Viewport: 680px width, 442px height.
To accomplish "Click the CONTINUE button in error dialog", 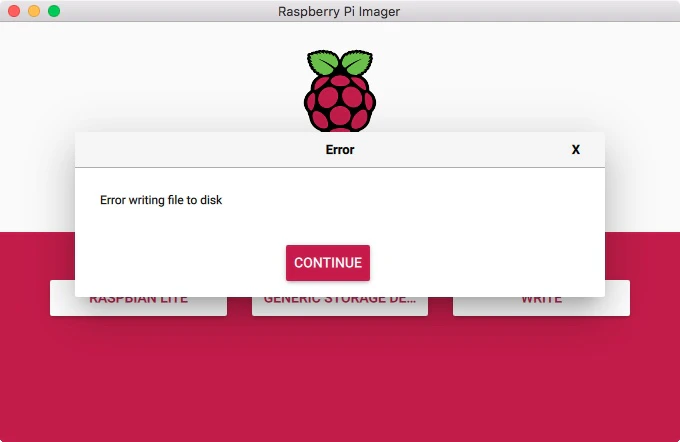I will tap(328, 263).
